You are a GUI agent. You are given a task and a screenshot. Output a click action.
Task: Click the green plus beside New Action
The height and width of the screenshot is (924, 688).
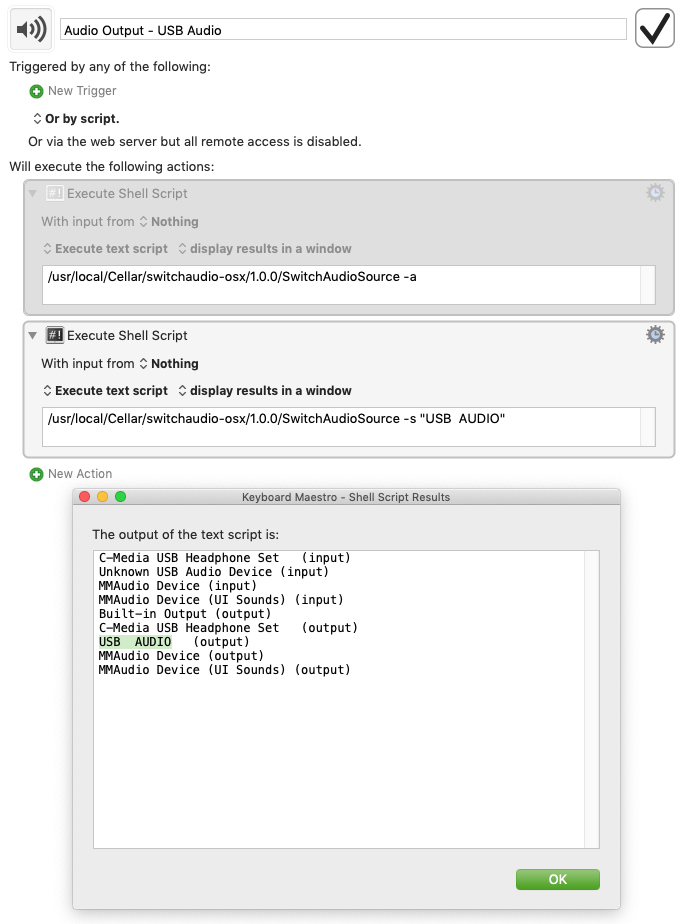coord(37,474)
